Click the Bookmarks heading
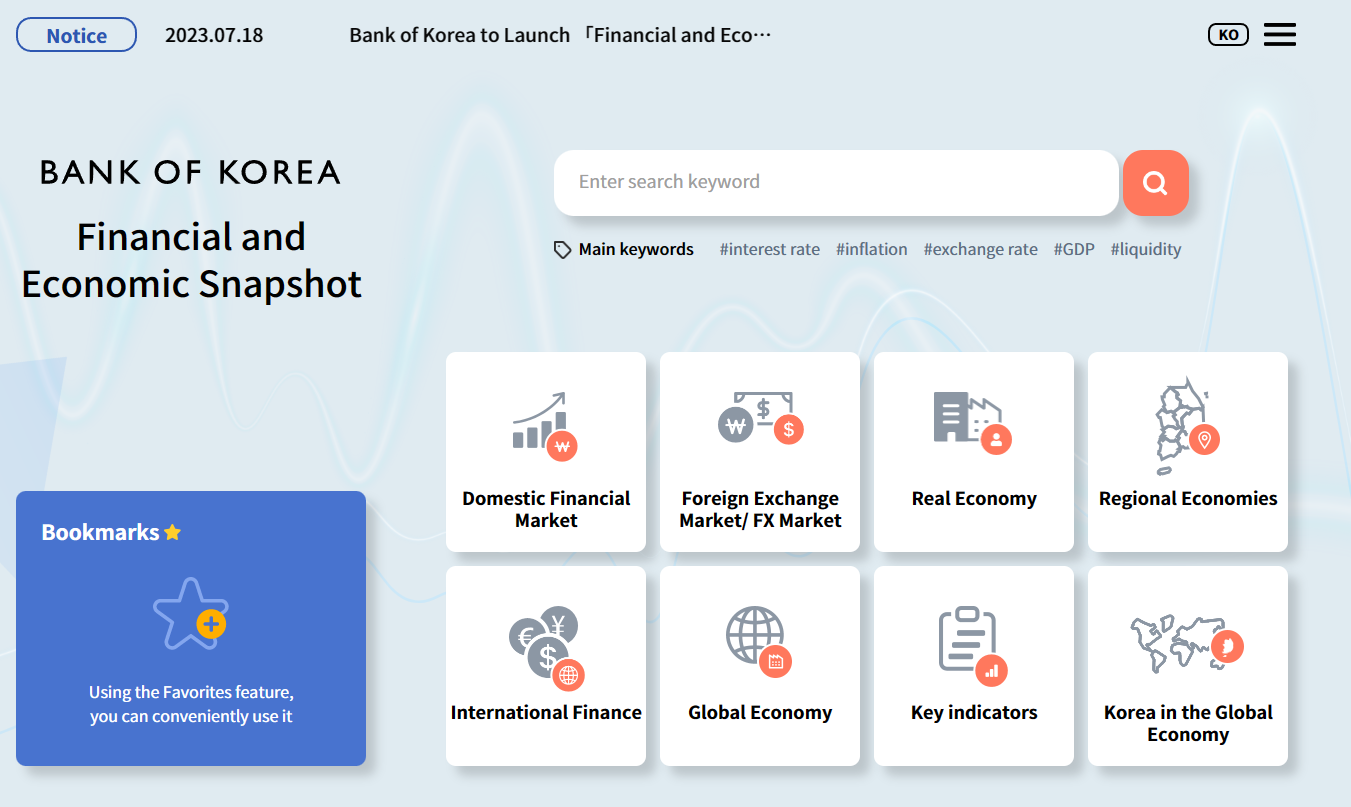The image size is (1351, 807). click(x=100, y=532)
